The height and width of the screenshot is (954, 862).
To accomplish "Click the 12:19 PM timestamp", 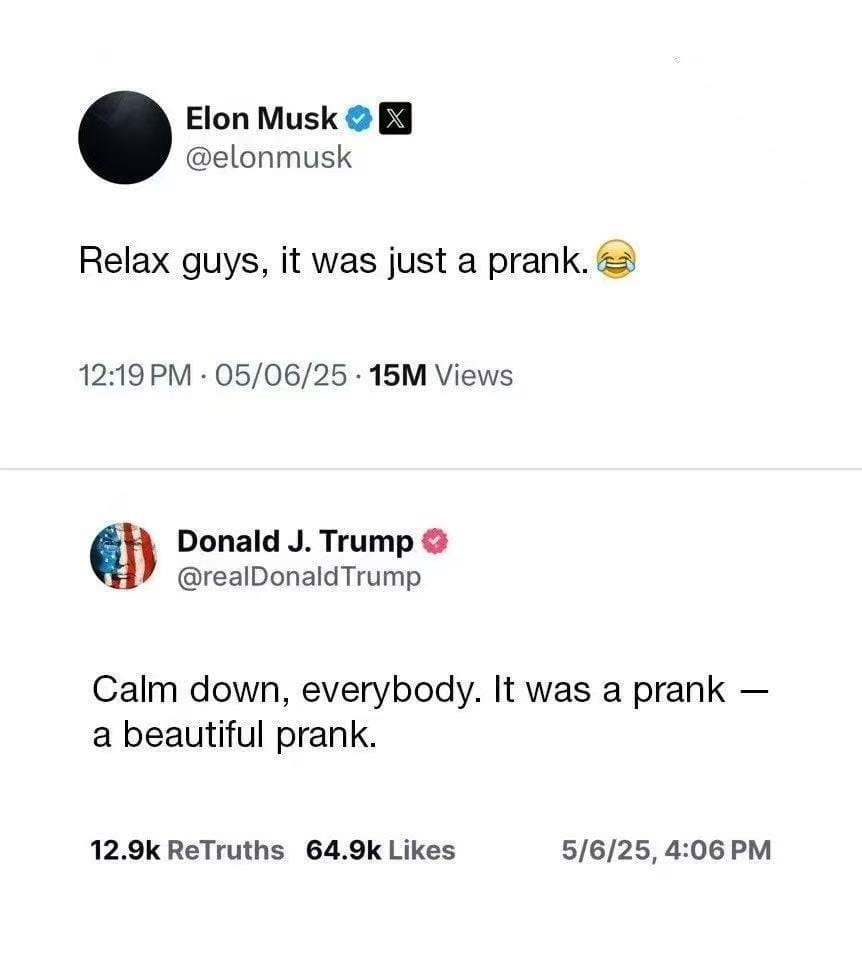I will coord(135,375).
